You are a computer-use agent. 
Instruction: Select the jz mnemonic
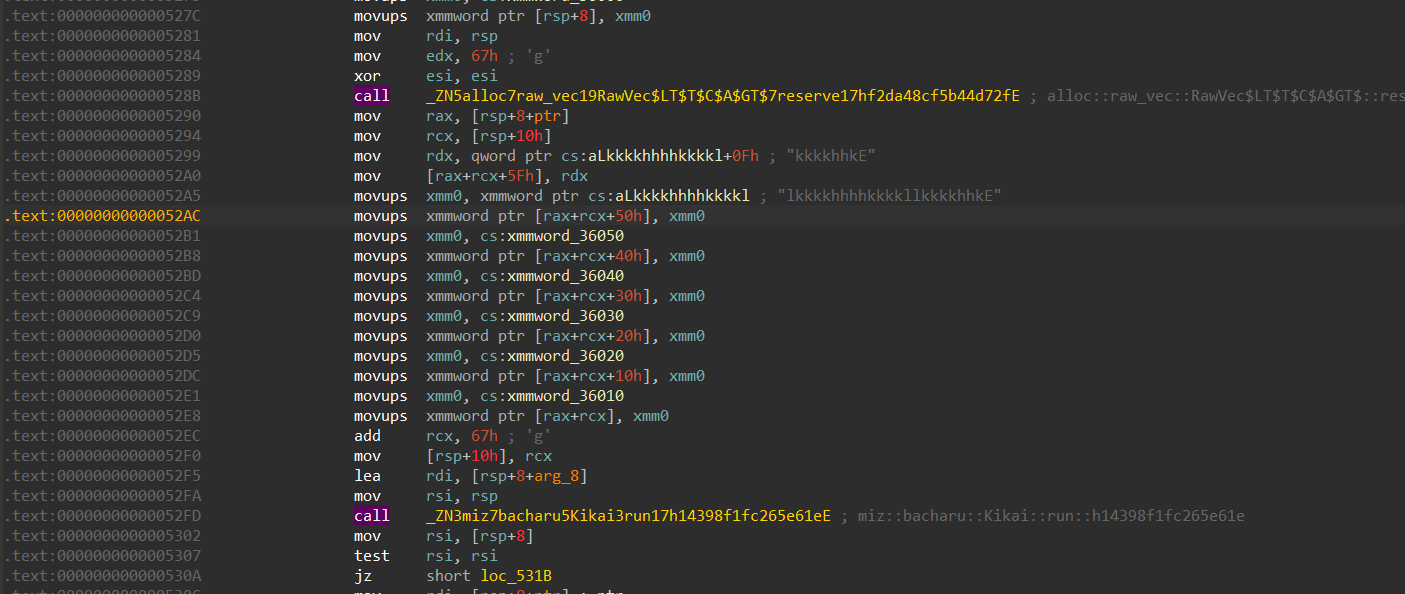362,576
